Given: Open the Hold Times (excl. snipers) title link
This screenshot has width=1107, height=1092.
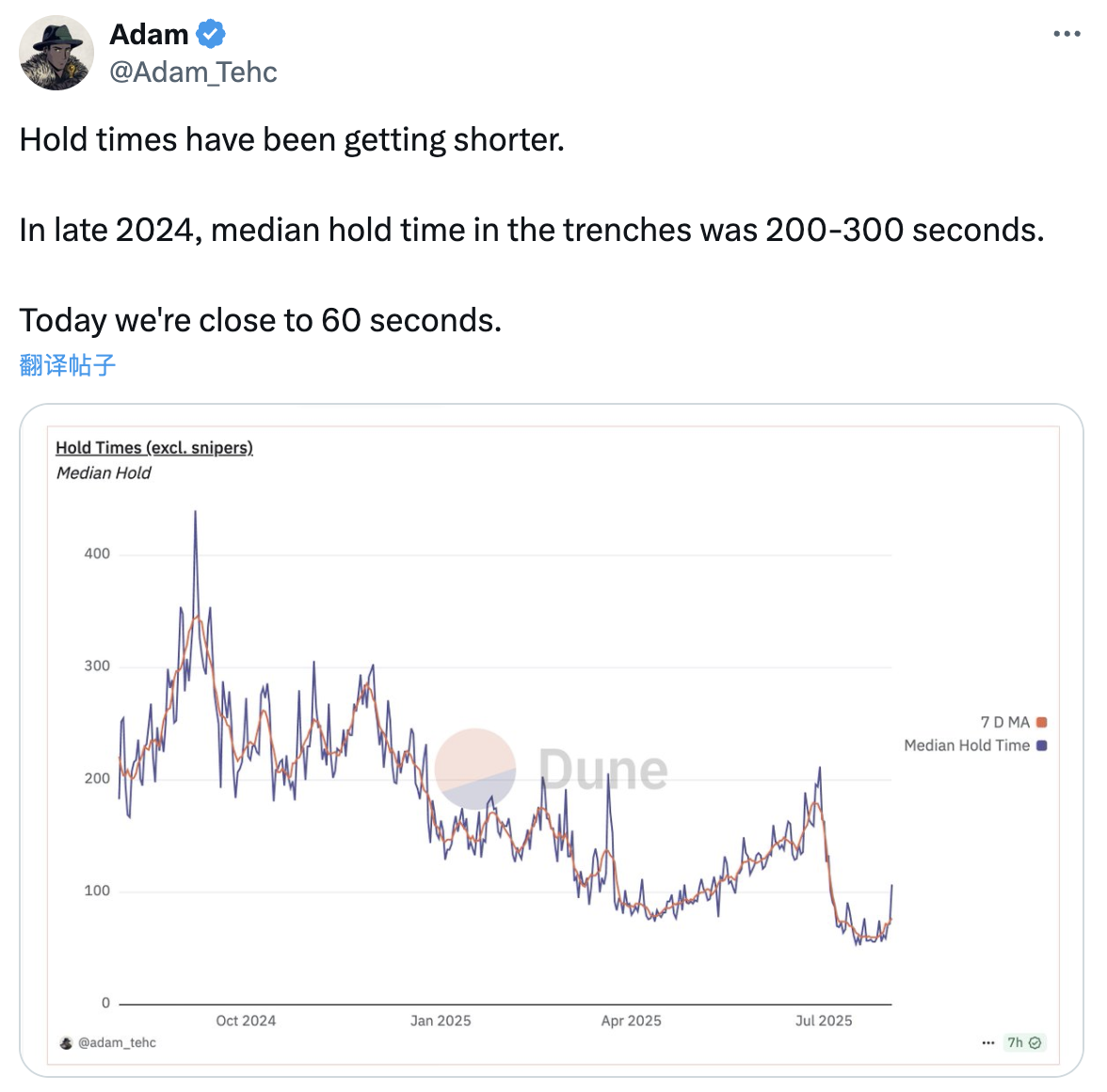Looking at the screenshot, I should 154,447.
